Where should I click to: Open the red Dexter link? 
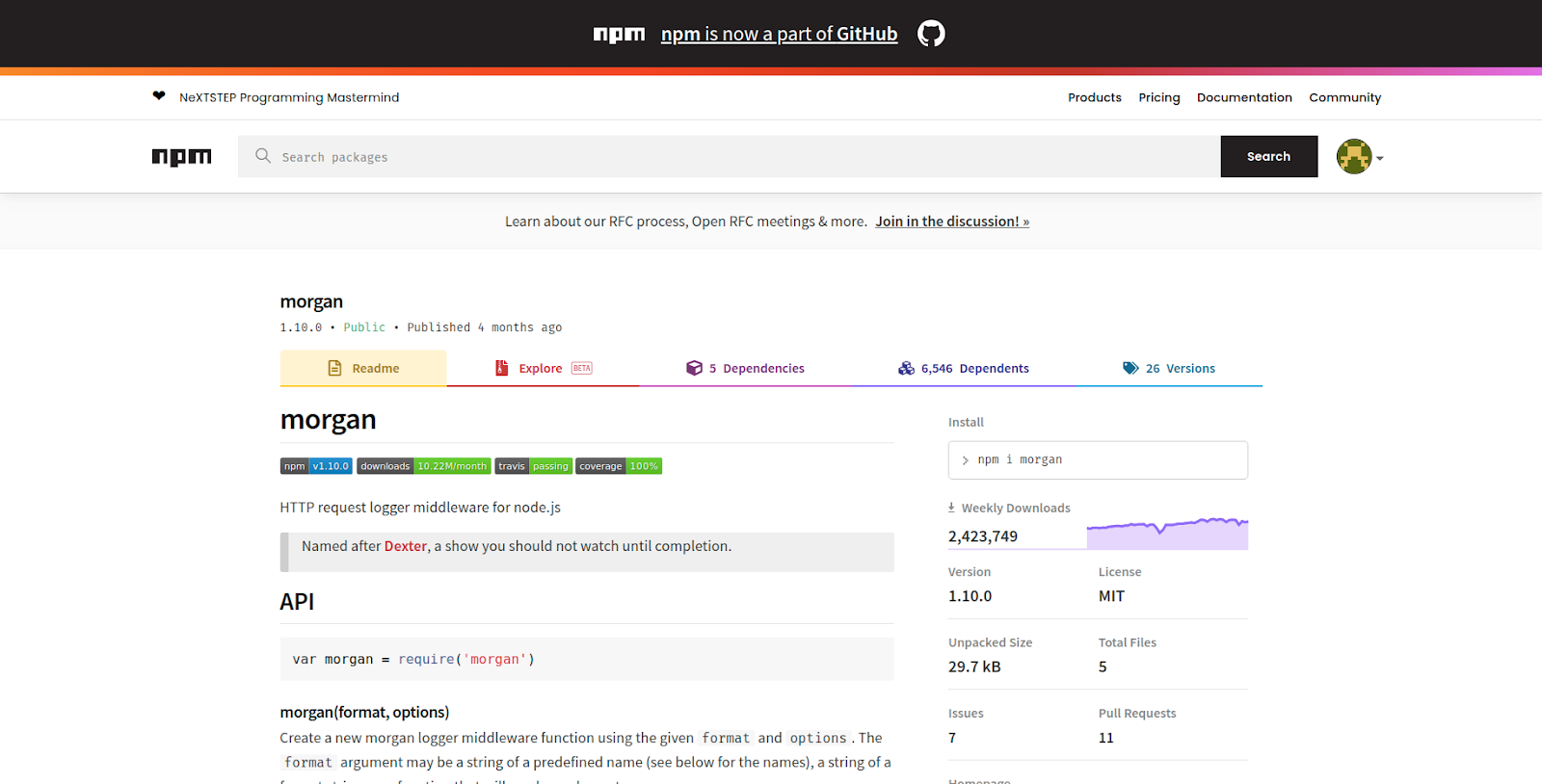pos(406,546)
